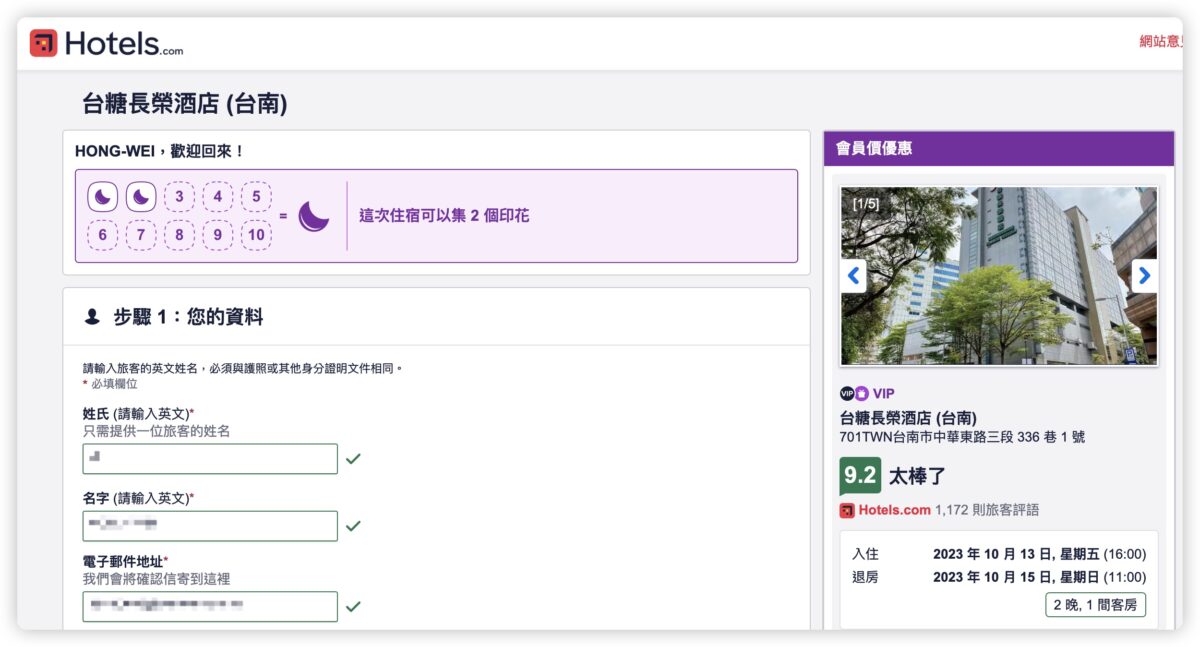Click green checkmark beside 姓氏 field
Viewport: 1200px width, 647px height.
(x=353, y=459)
